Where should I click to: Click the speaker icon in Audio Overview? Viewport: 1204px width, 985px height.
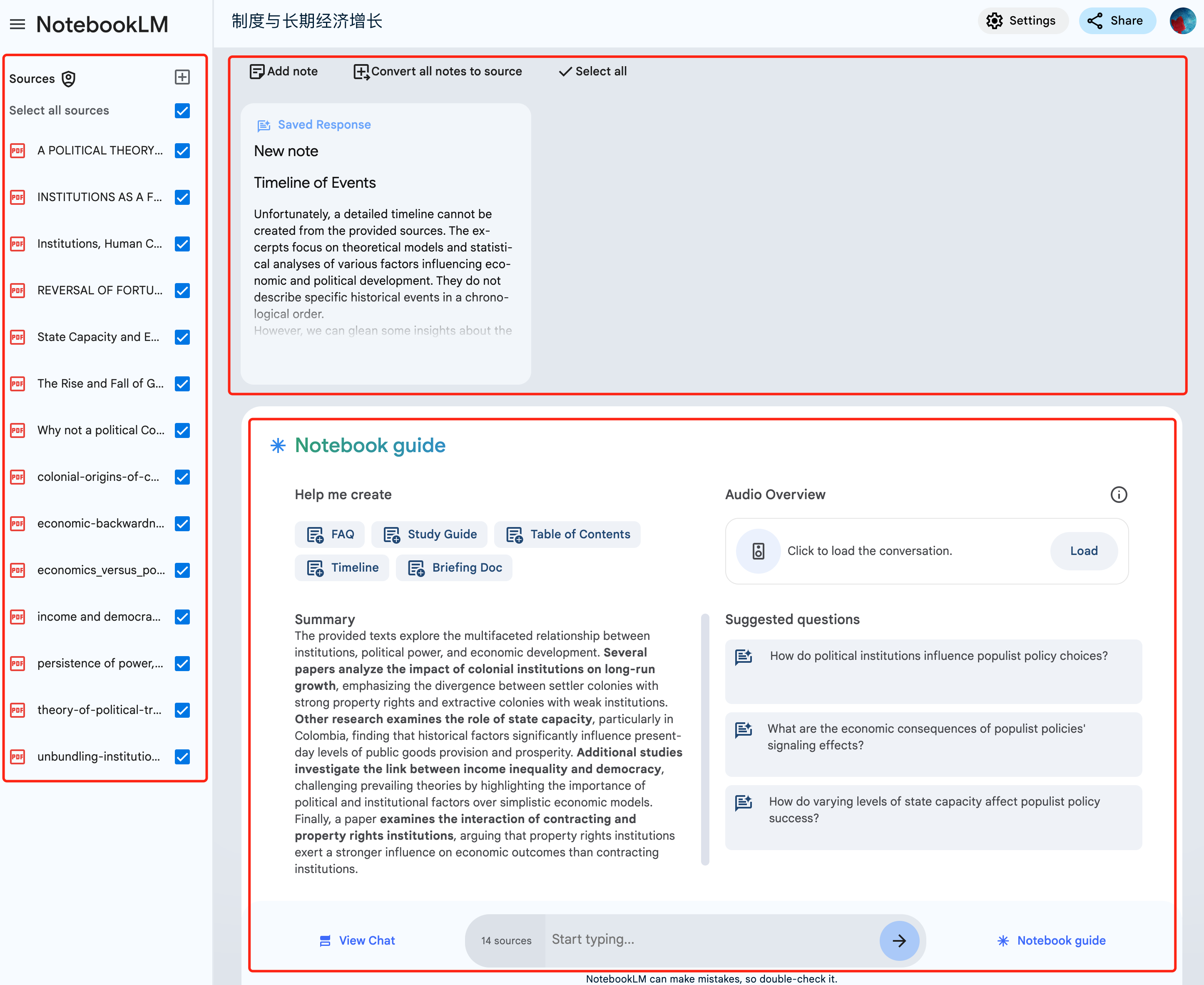coord(758,551)
